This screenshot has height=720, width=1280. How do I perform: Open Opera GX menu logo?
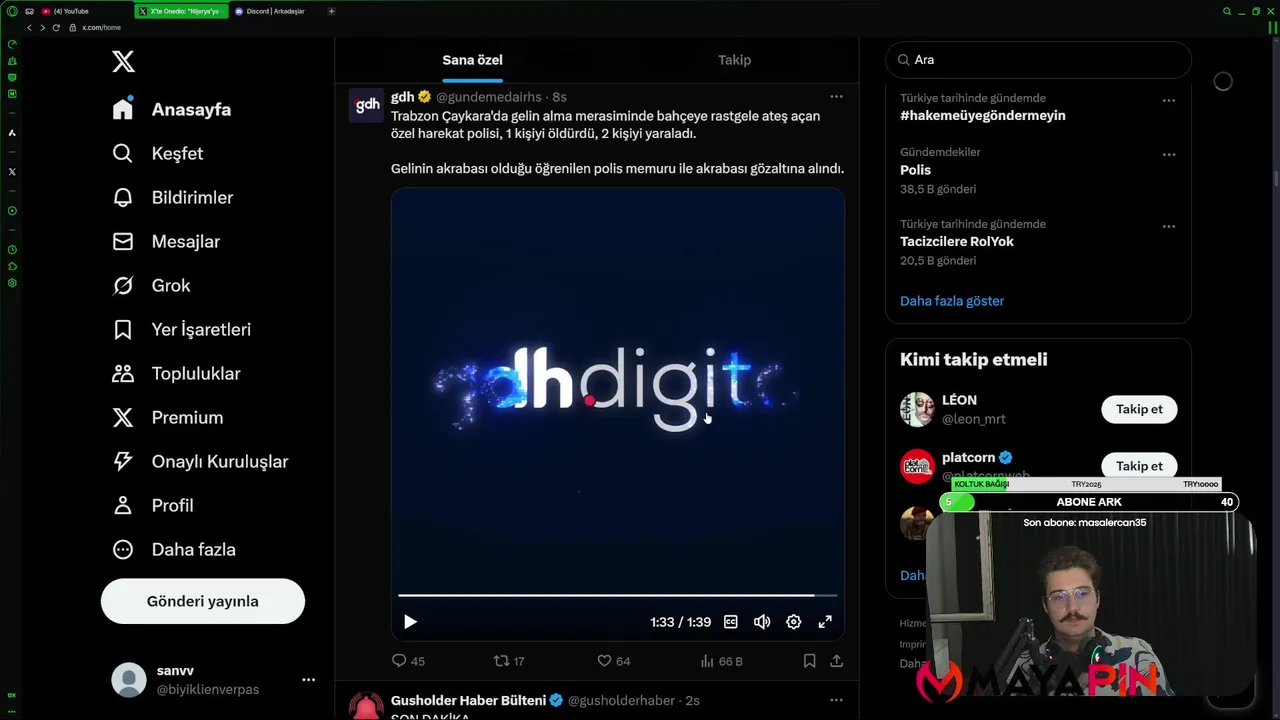coord(12,11)
